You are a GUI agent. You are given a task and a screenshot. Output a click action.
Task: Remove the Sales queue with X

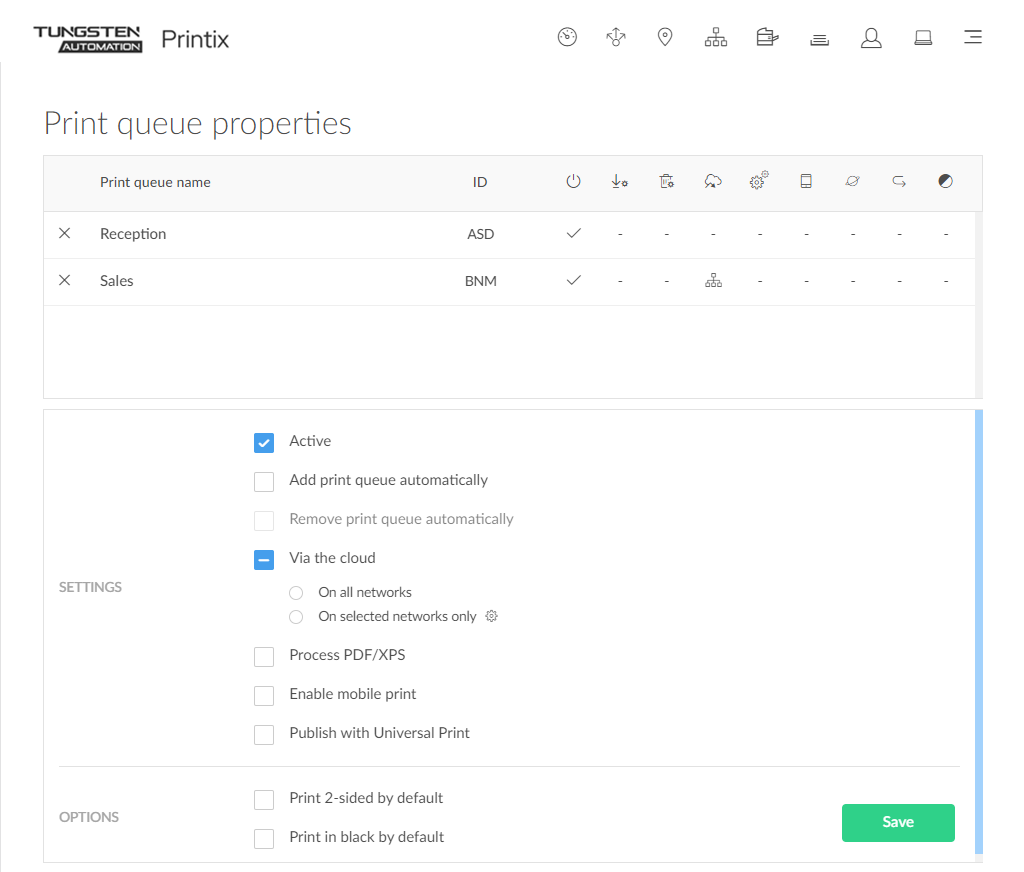pos(65,281)
